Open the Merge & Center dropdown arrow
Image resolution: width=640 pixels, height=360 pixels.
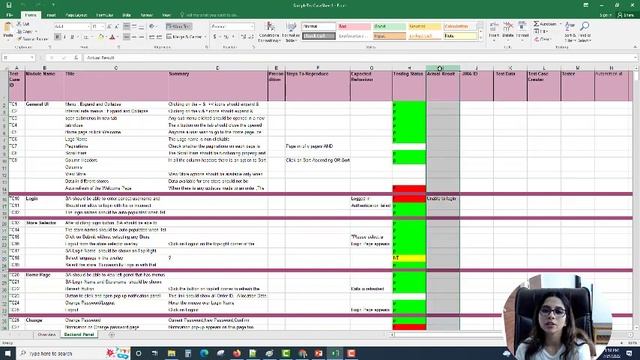click(x=205, y=37)
